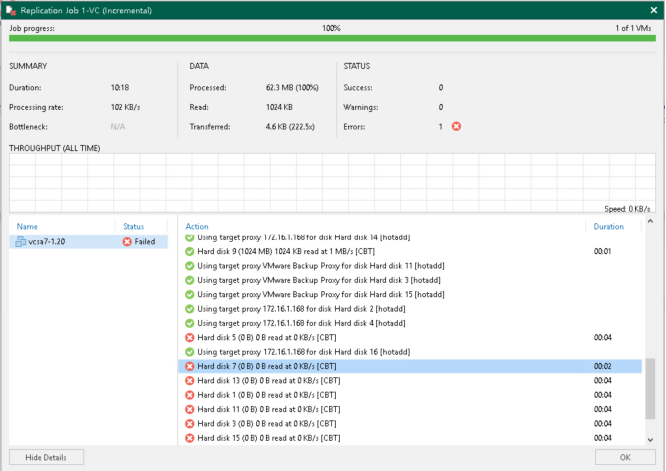Click the Action column header
Screen dimensions: 666x471
coord(197,226)
